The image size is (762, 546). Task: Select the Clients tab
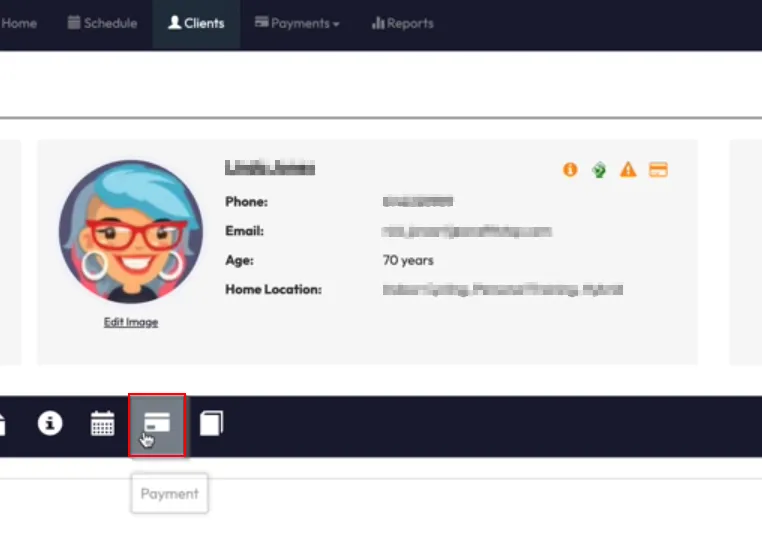196,23
